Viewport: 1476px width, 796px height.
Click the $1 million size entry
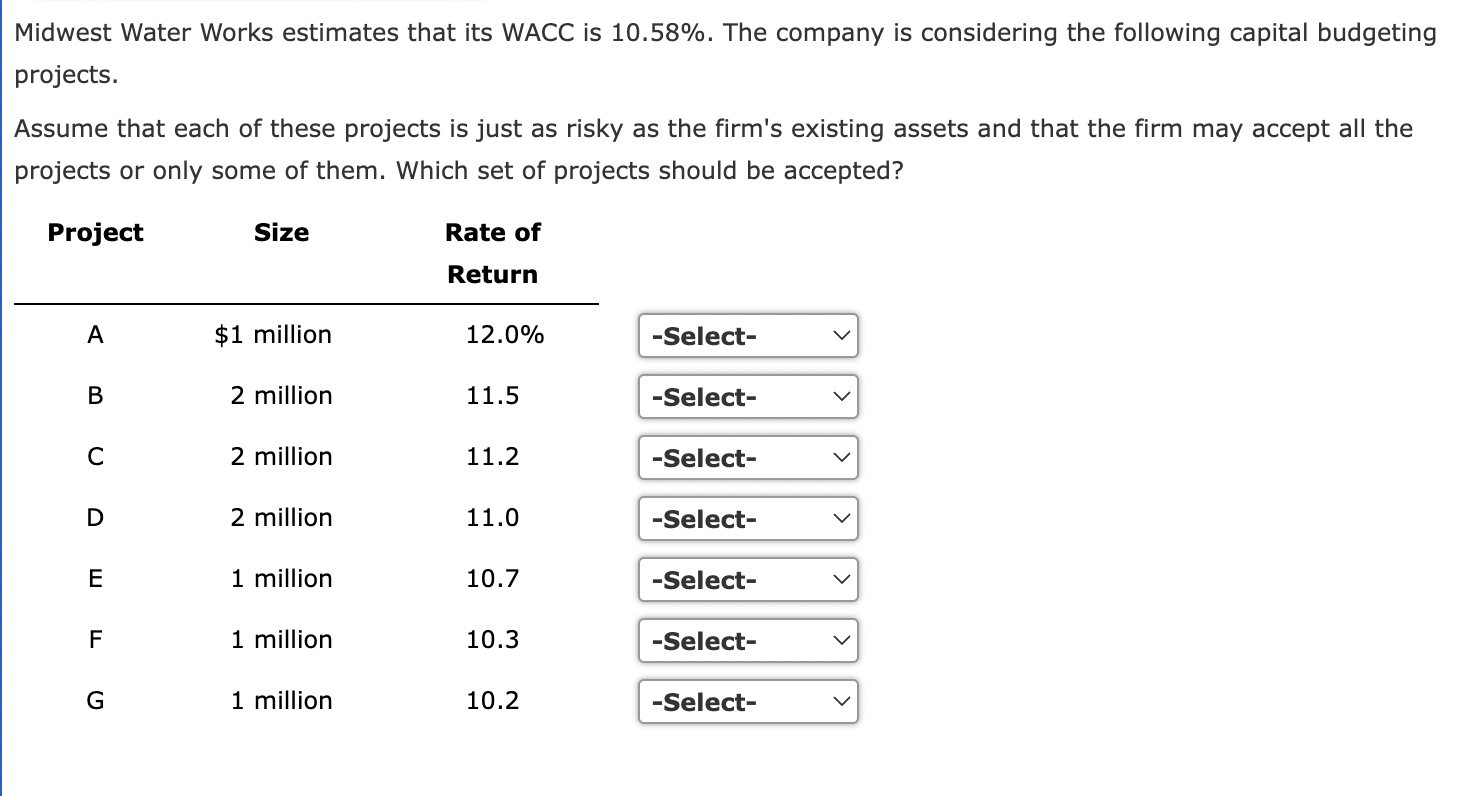[x=272, y=334]
